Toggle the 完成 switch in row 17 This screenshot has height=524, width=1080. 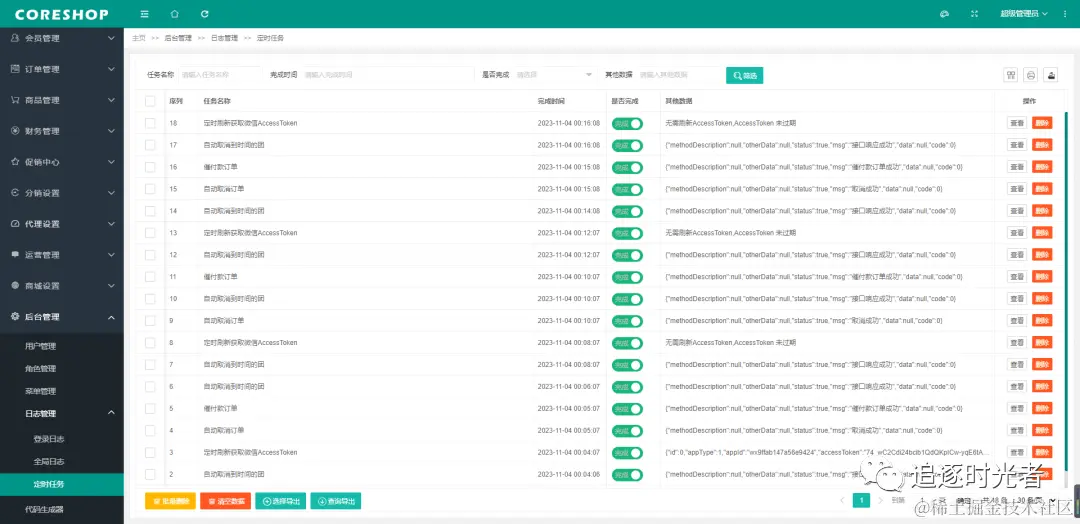627,145
